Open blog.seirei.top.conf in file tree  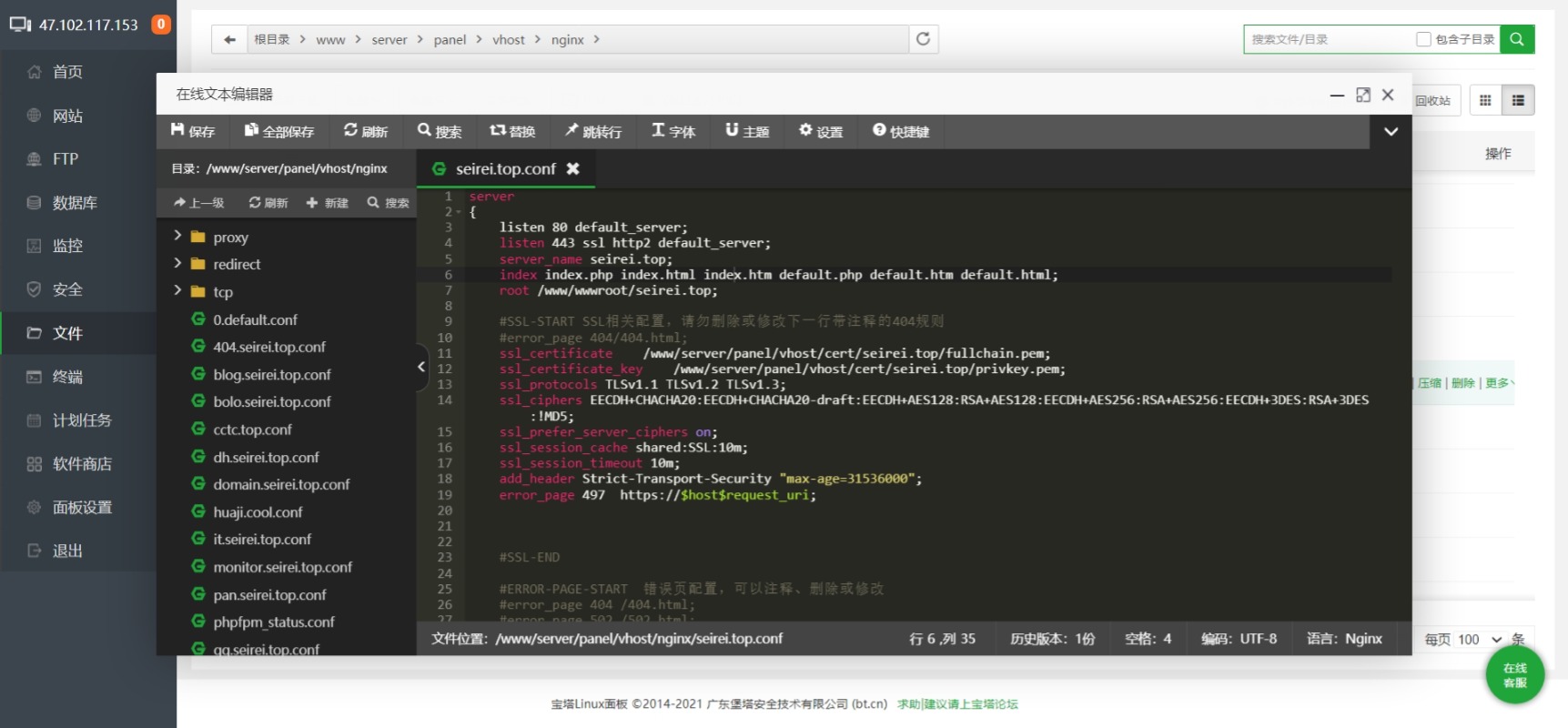click(271, 375)
